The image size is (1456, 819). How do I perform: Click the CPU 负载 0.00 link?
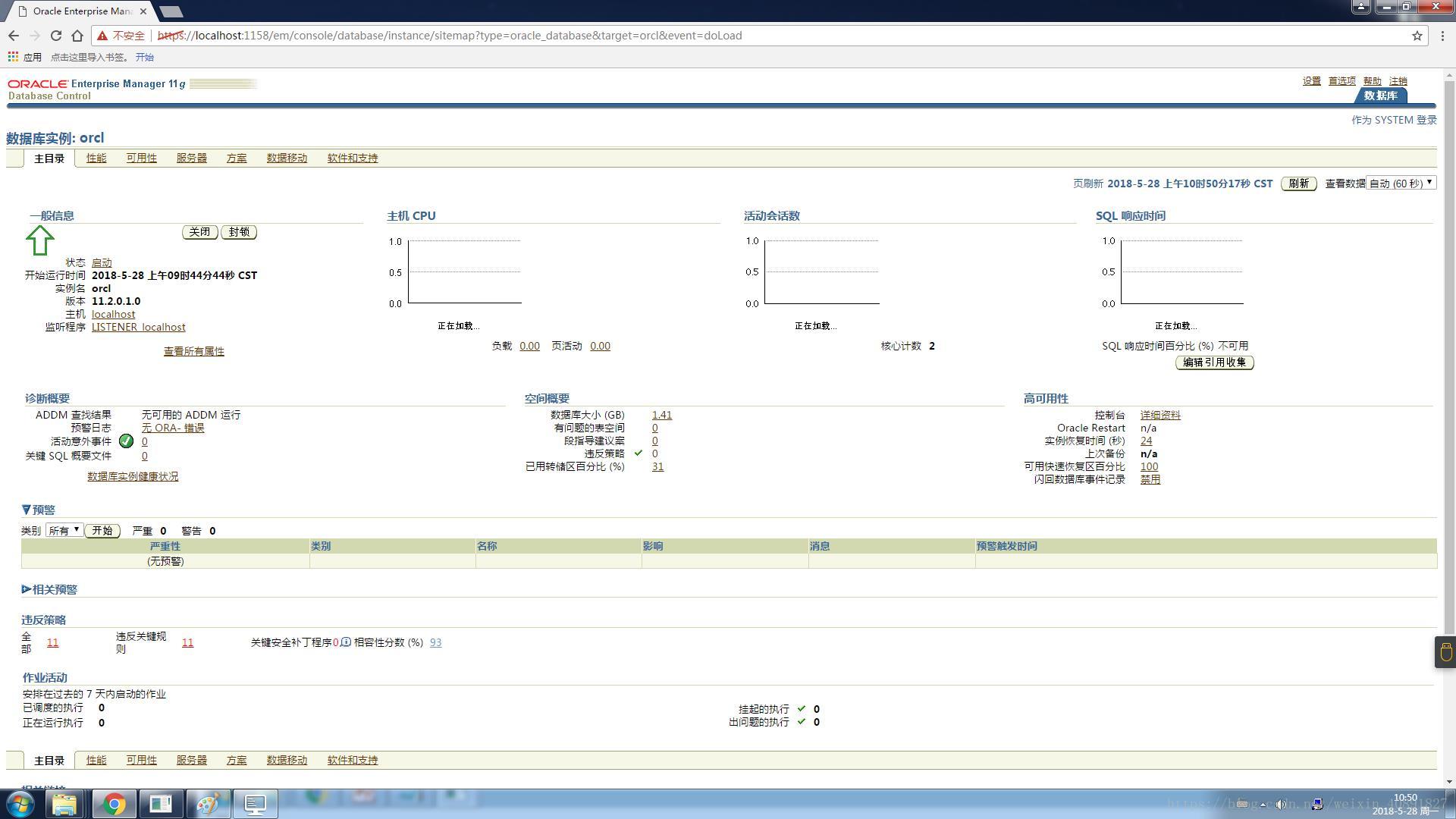click(530, 346)
